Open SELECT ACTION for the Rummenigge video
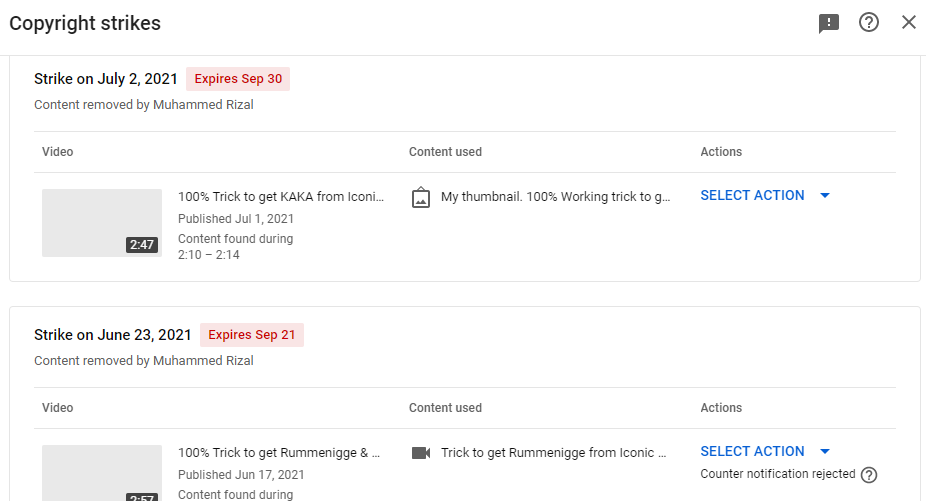This screenshot has height=501, width=926. (x=752, y=451)
